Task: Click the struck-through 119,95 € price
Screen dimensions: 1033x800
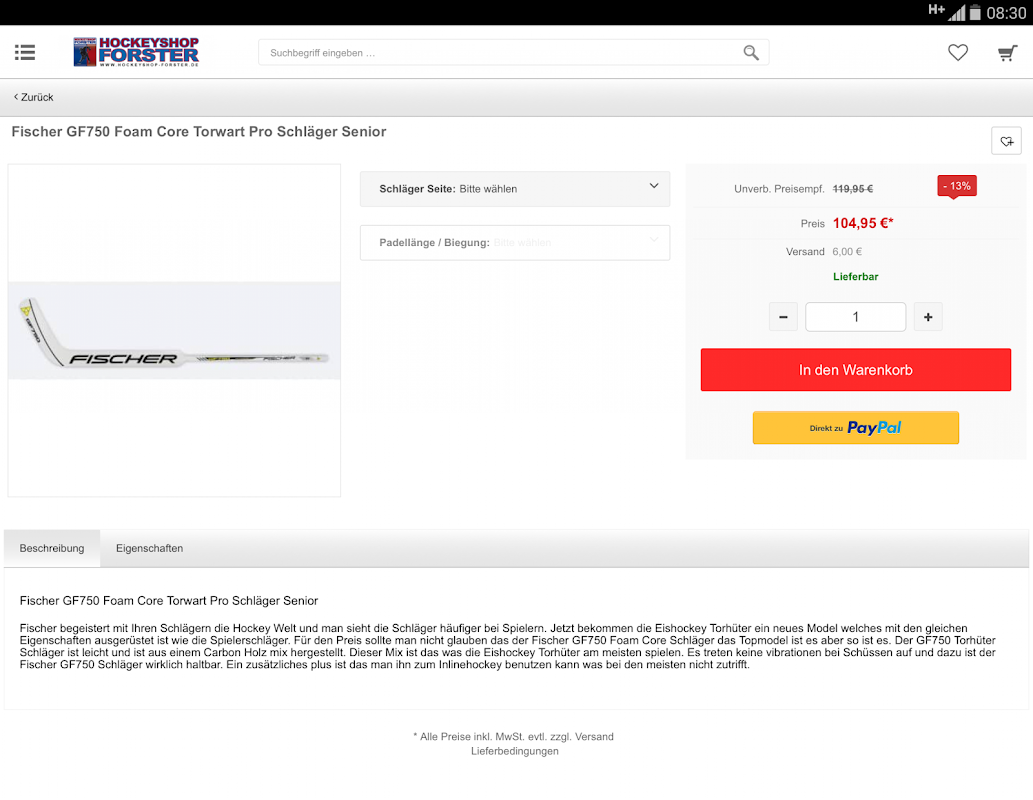Action: (x=852, y=189)
